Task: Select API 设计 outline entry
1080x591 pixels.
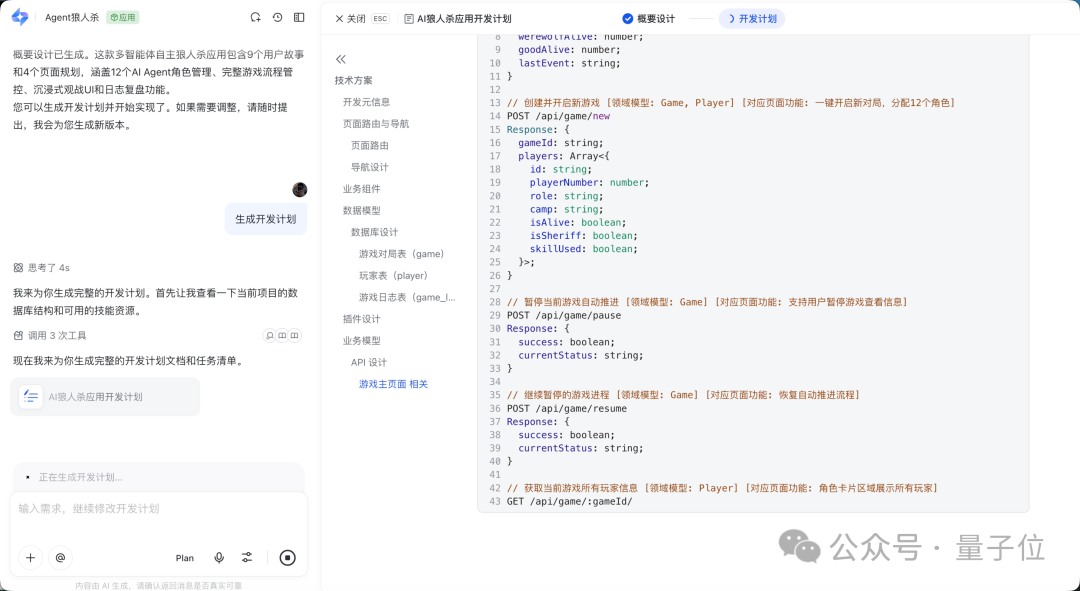Action: click(x=368, y=362)
